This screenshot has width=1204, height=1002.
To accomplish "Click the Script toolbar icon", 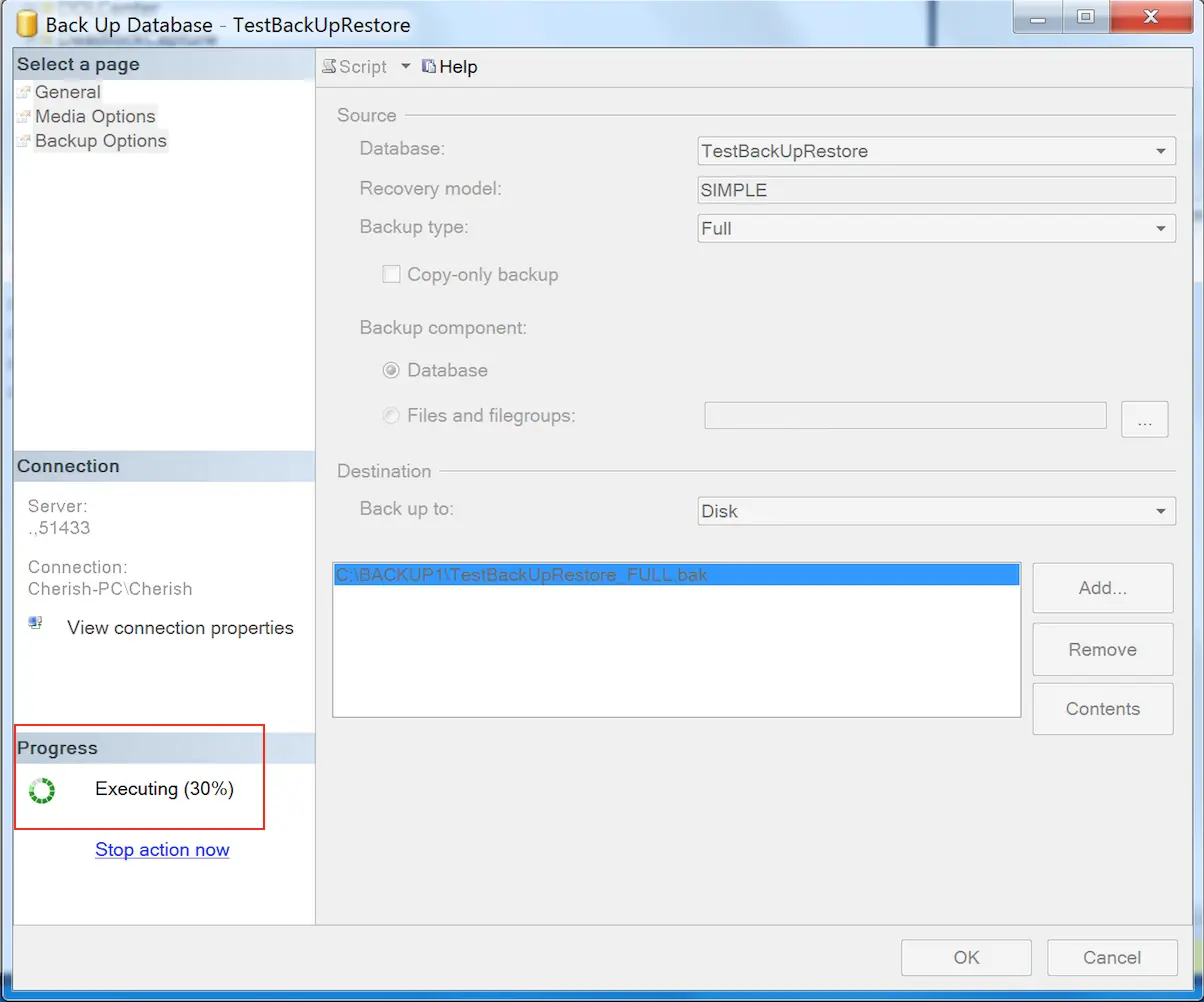I will (x=330, y=67).
